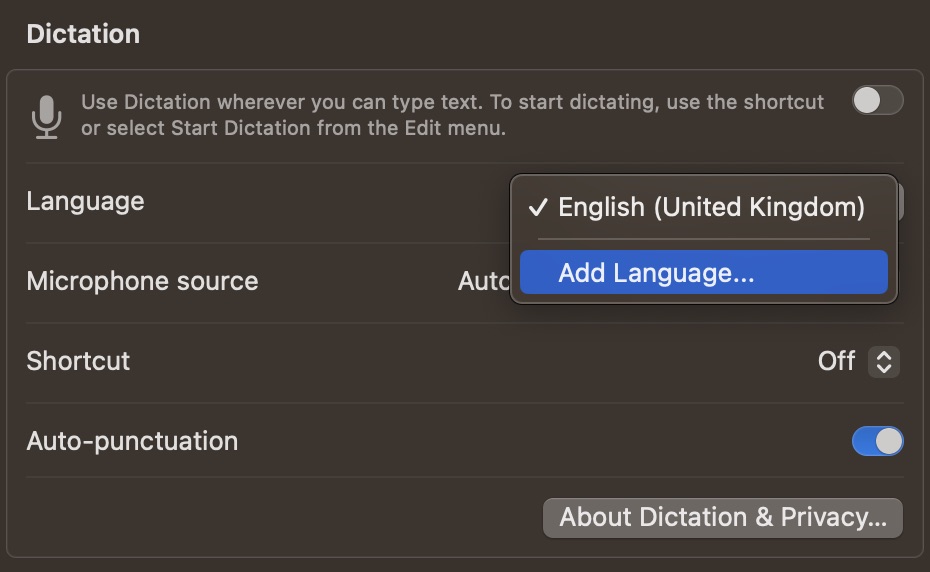Viewport: 930px width, 572px height.
Task: Enable the Dictation toggle switch
Action: coord(877,100)
